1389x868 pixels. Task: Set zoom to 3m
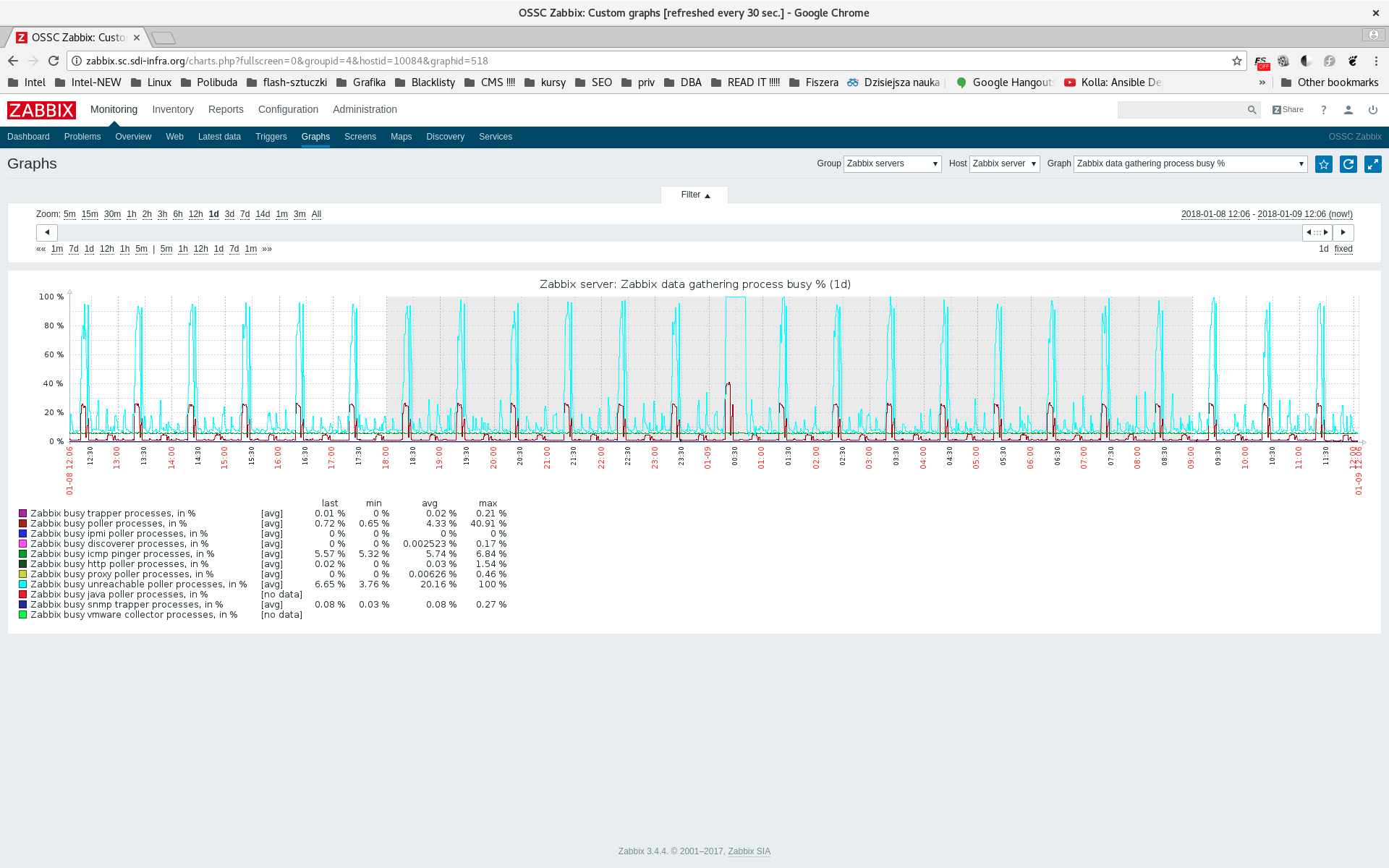[x=300, y=215]
